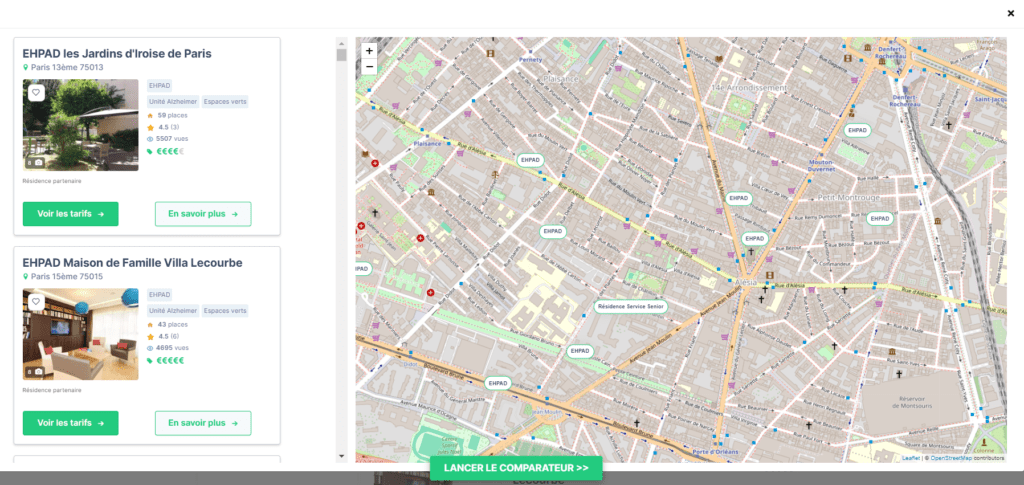Close the map overlay with the X
Image resolution: width=1024 pixels, height=485 pixels.
click(1010, 13)
